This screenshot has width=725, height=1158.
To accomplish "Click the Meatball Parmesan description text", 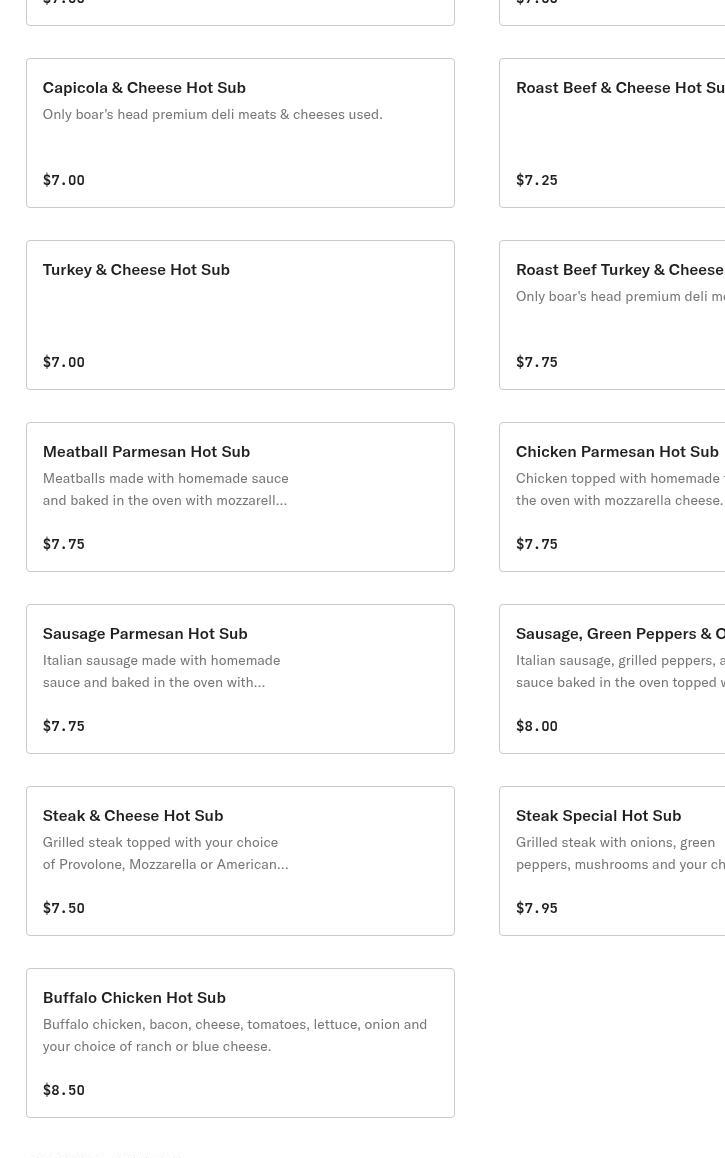I will pos(165,489).
